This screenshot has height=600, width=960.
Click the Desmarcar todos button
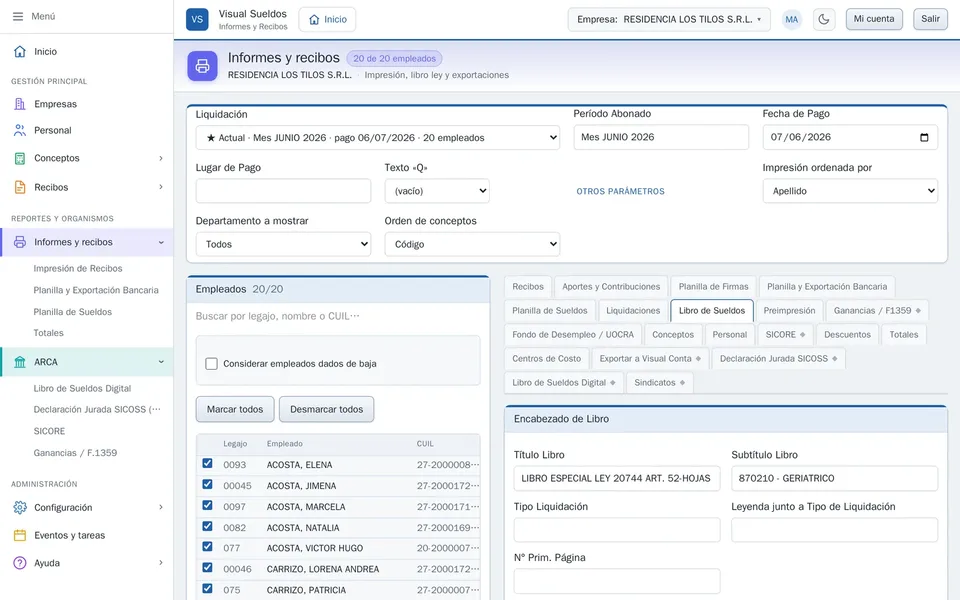click(x=326, y=409)
